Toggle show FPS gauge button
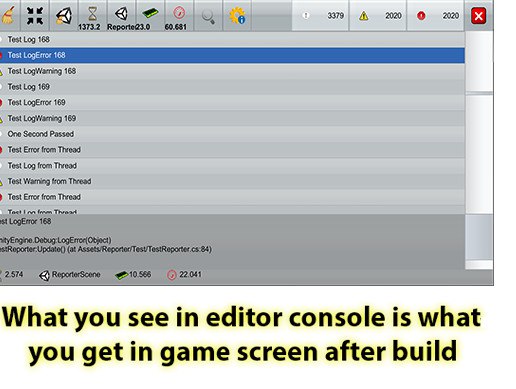This screenshot has width=516, height=389. (179, 15)
